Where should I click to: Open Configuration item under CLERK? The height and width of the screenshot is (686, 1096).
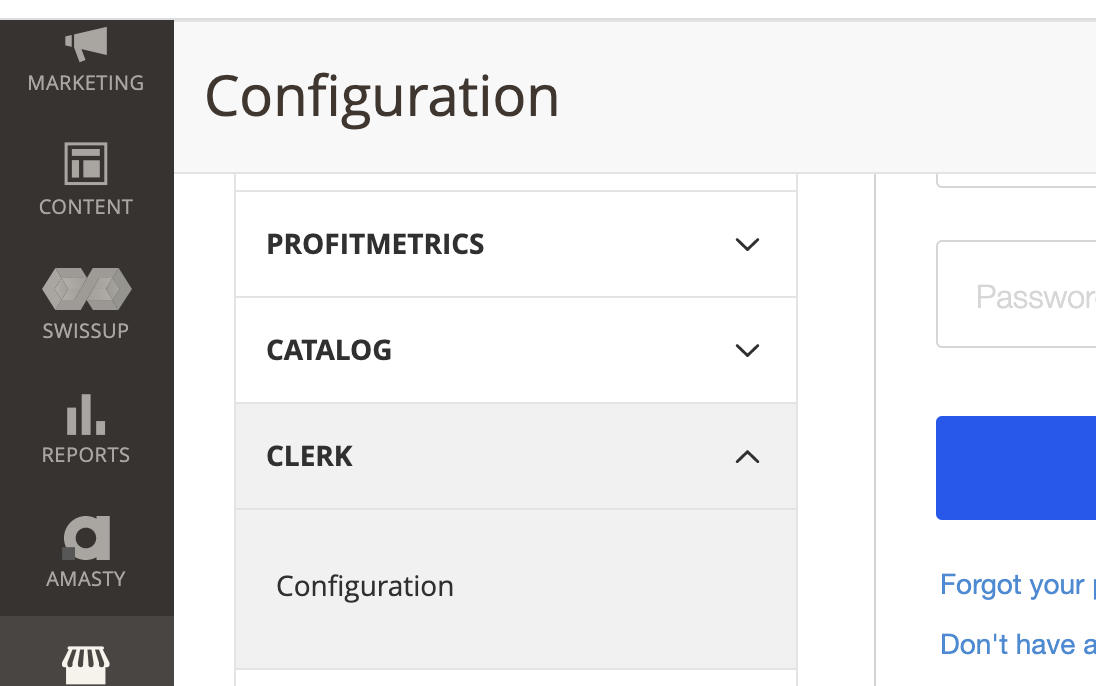[365, 586]
